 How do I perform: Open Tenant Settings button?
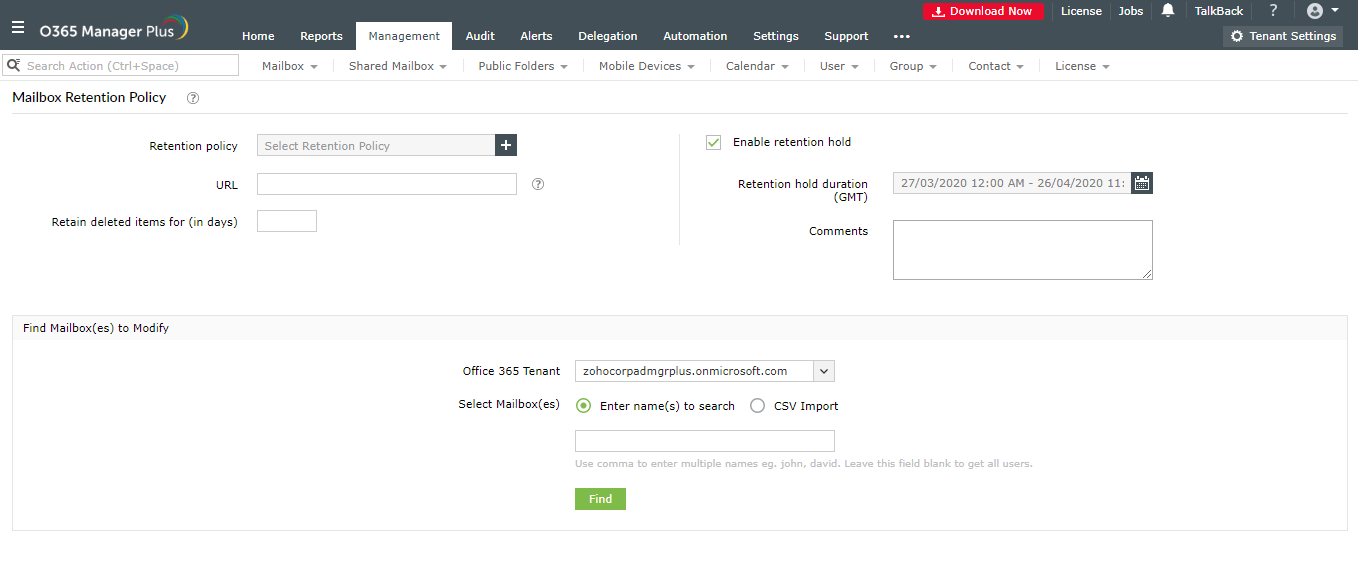(x=1283, y=36)
